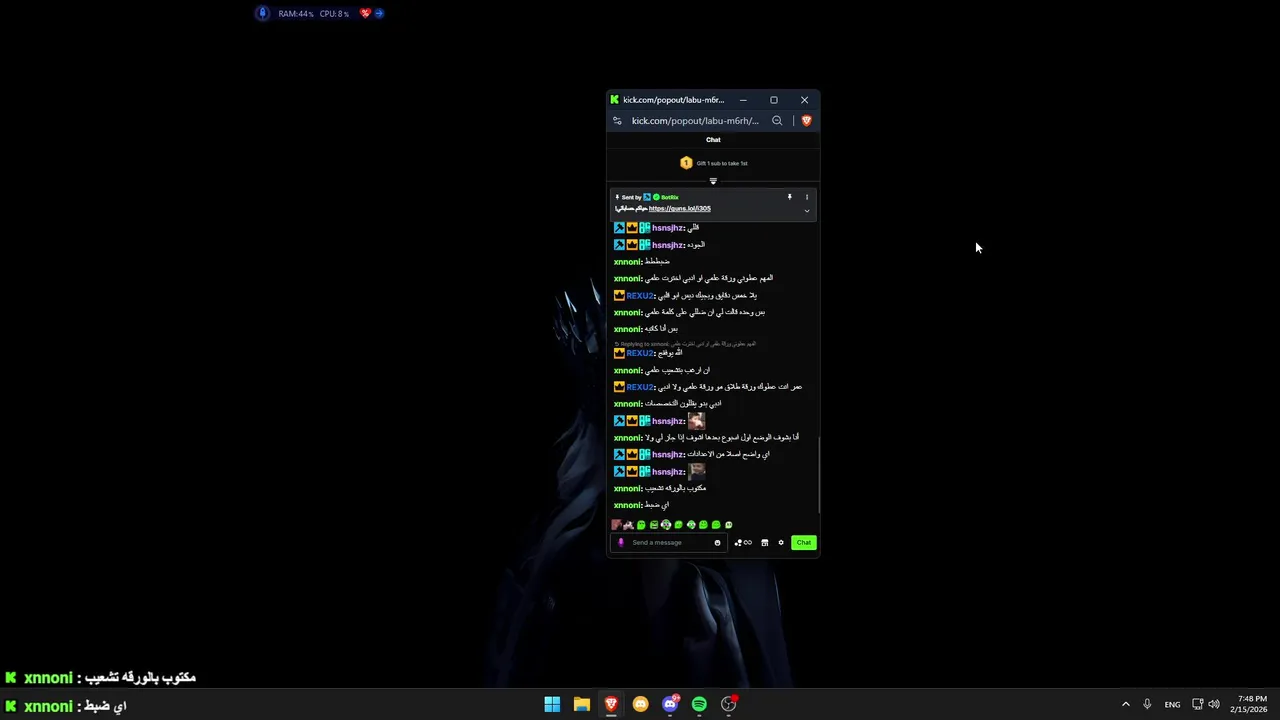The height and width of the screenshot is (720, 1280).
Task: Click the CPU 8% readout in the overlay
Action: [334, 14]
